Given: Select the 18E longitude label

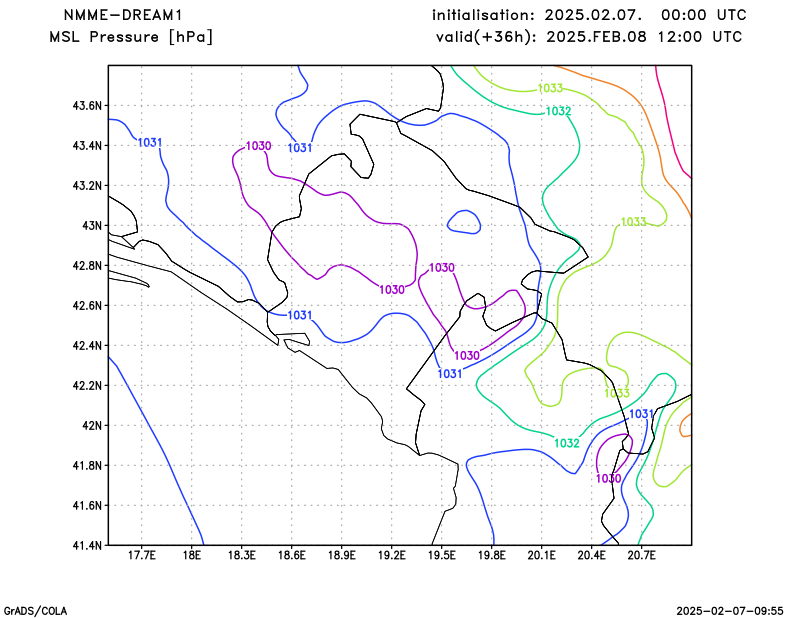Looking at the screenshot, I should coord(191,556).
